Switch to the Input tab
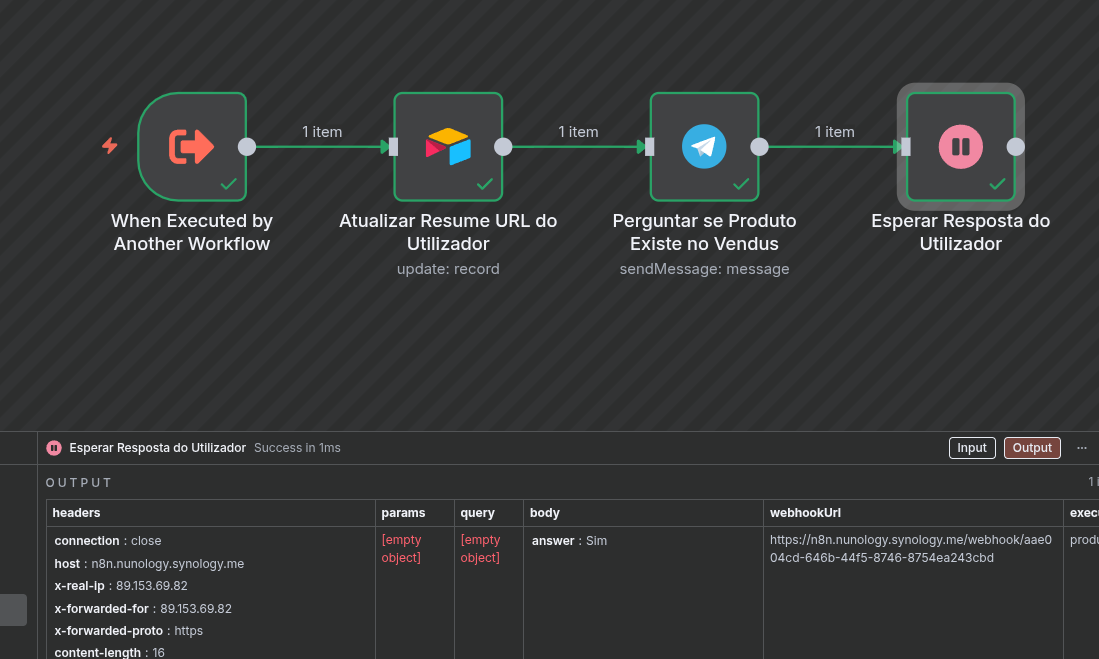This screenshot has height=659, width=1099. [971, 447]
